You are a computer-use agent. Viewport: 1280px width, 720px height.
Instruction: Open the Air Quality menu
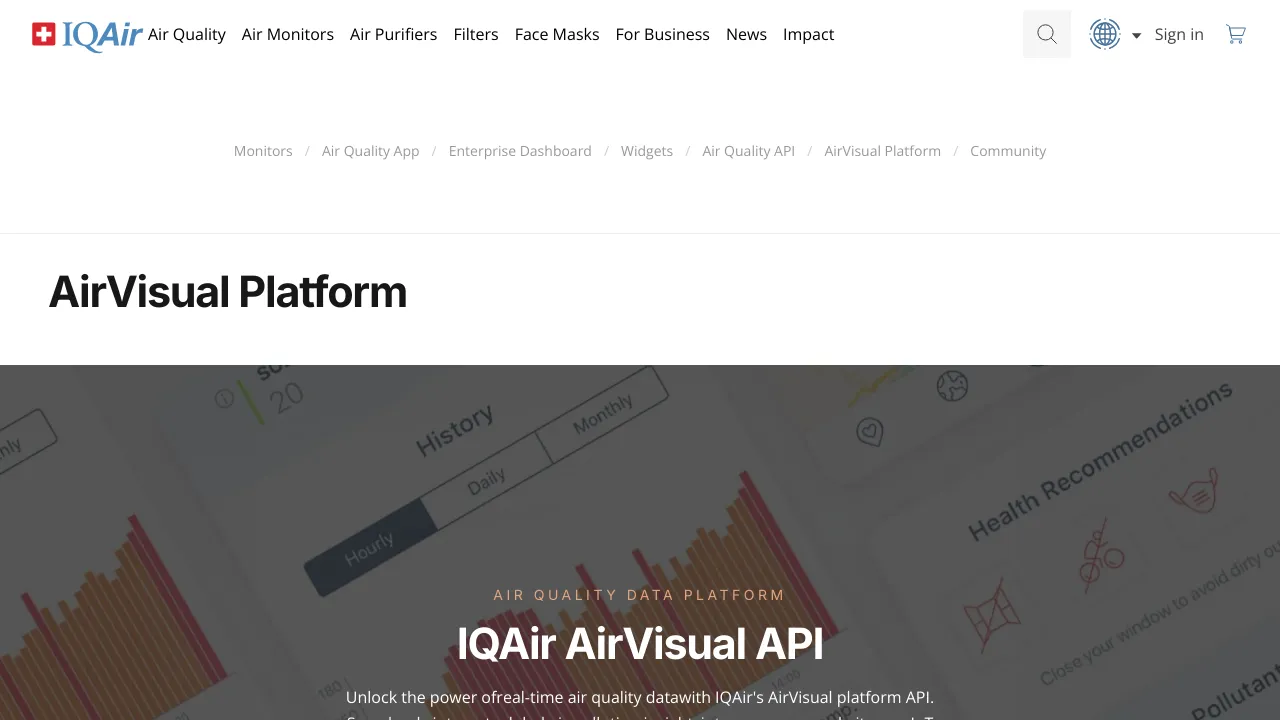point(187,34)
